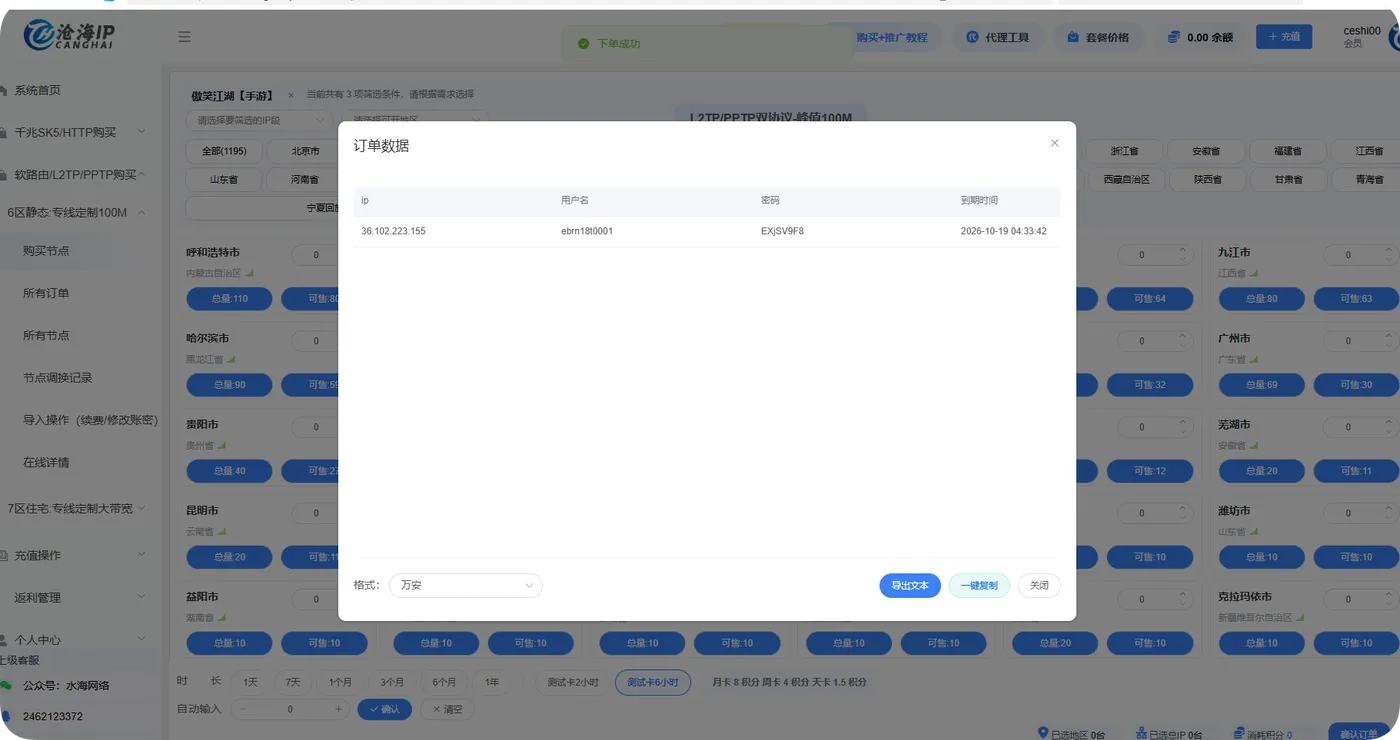1400x740 pixels.
Task: Open 导入操作 (续费/修改账密) in sidebar
Action: click(90, 420)
